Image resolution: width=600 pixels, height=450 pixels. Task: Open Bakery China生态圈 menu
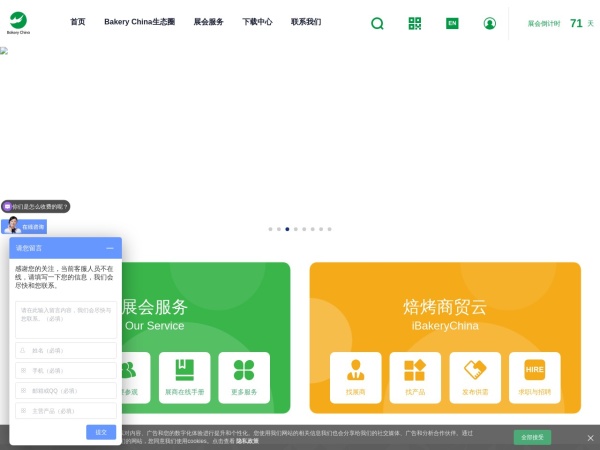pos(140,22)
